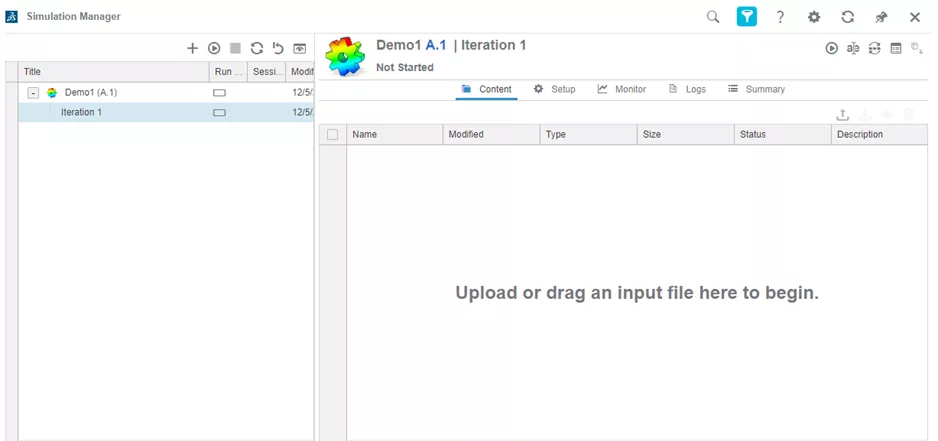Open the Logs tab

point(687,89)
